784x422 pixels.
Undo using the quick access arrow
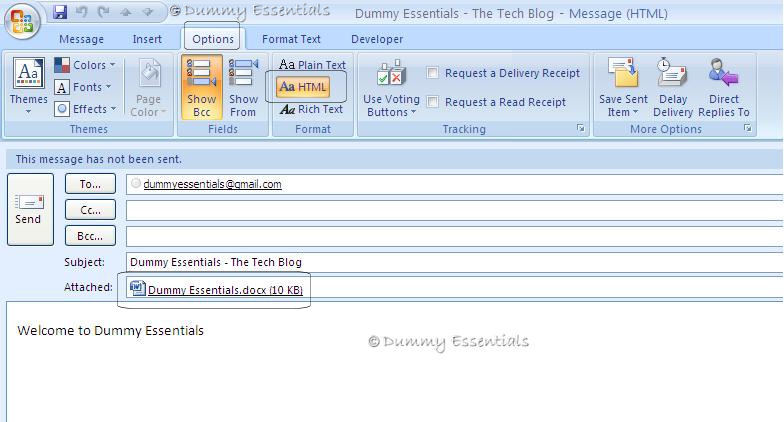pyautogui.click(x=82, y=12)
